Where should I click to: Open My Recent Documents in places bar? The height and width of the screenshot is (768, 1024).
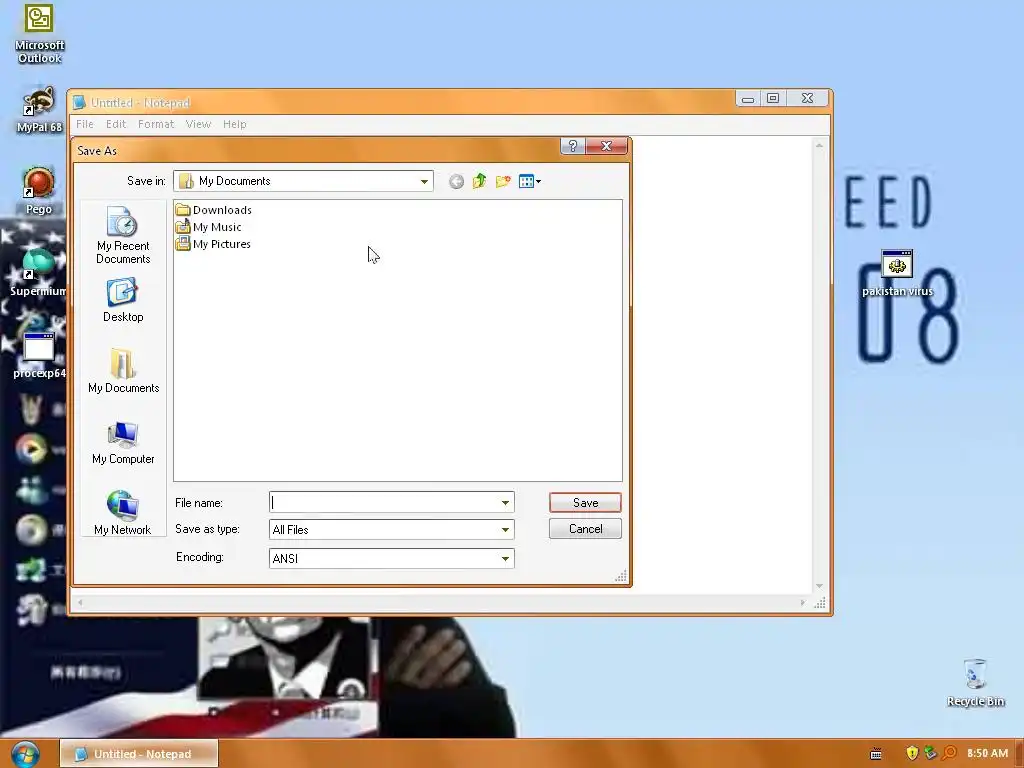tap(123, 235)
